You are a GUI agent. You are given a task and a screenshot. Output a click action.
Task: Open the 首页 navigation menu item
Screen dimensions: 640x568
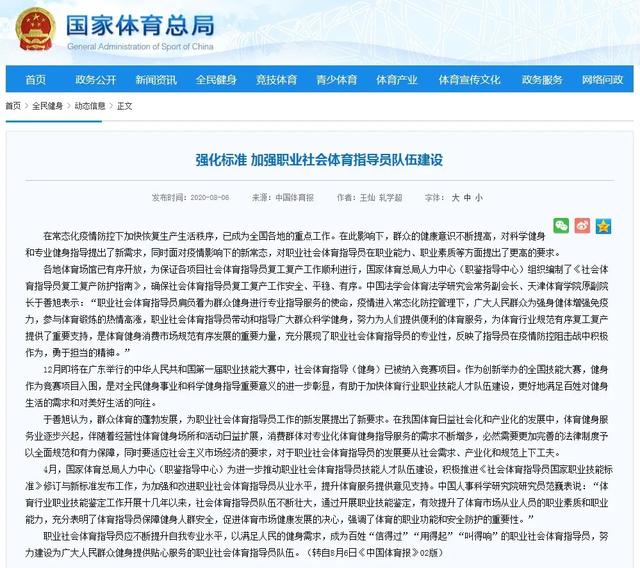pos(36,79)
